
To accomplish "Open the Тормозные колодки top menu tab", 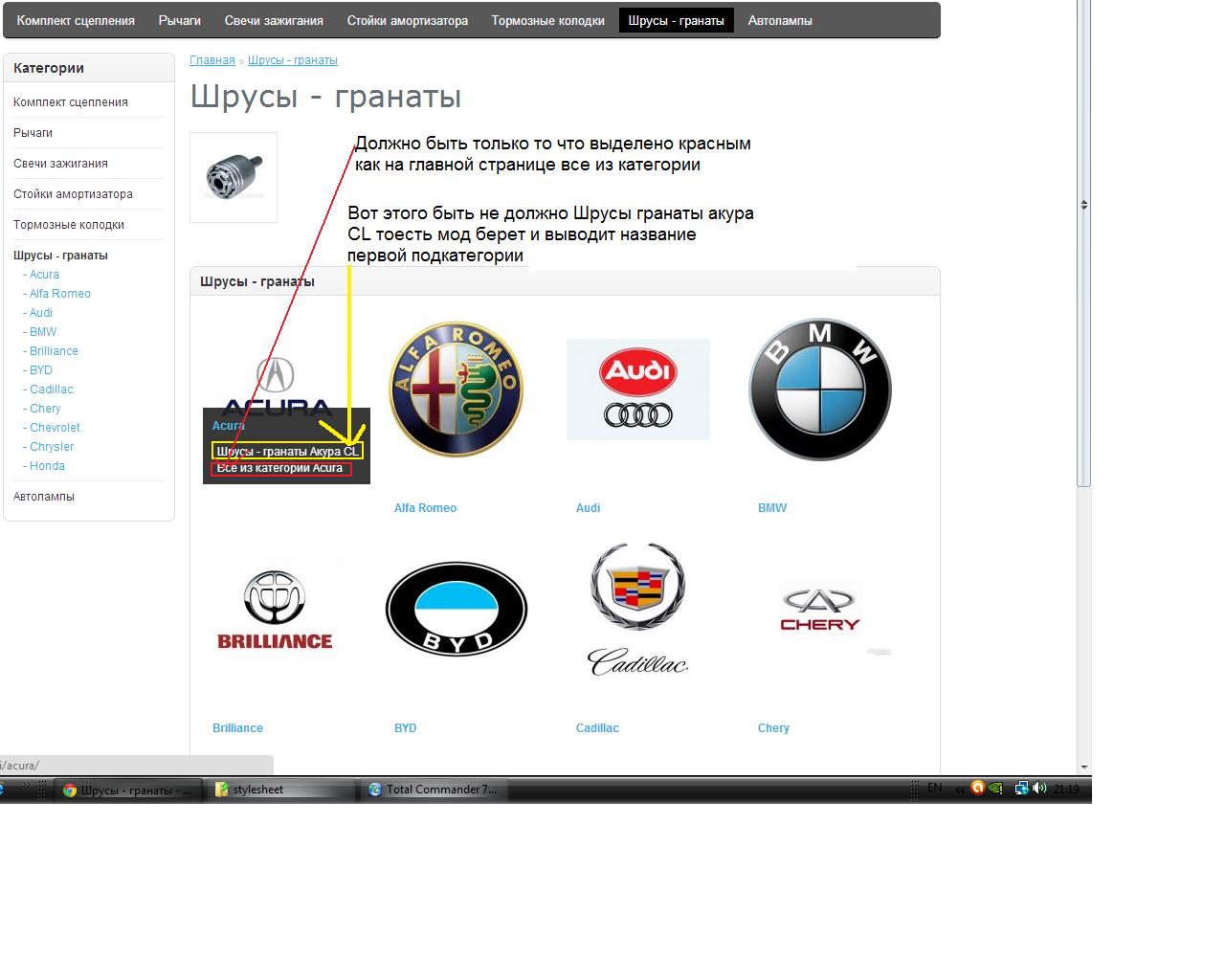I will click(x=548, y=20).
